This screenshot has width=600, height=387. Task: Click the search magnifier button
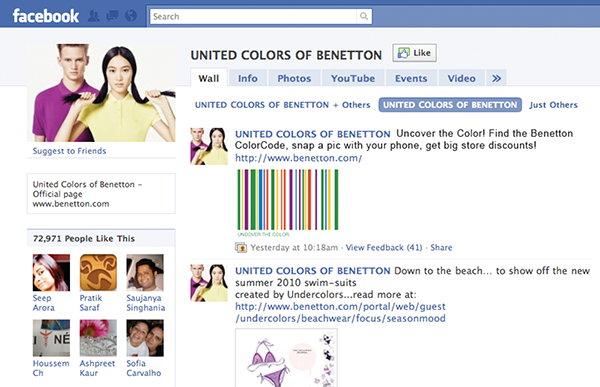pos(364,16)
